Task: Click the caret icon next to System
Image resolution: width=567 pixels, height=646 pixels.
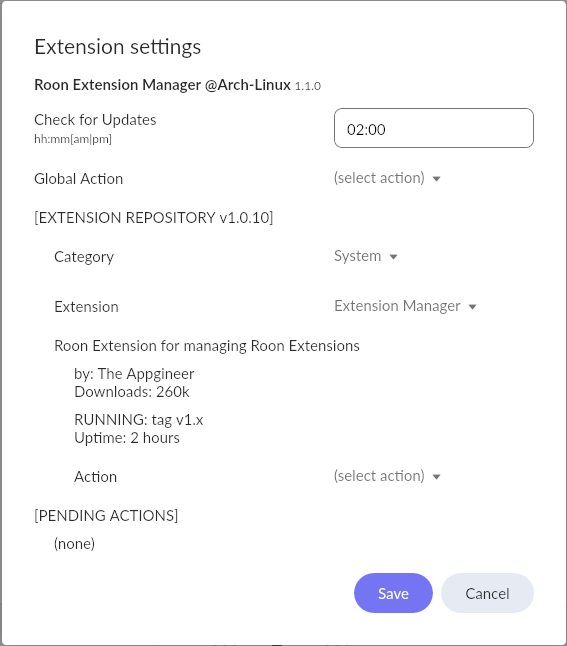Action: point(394,257)
